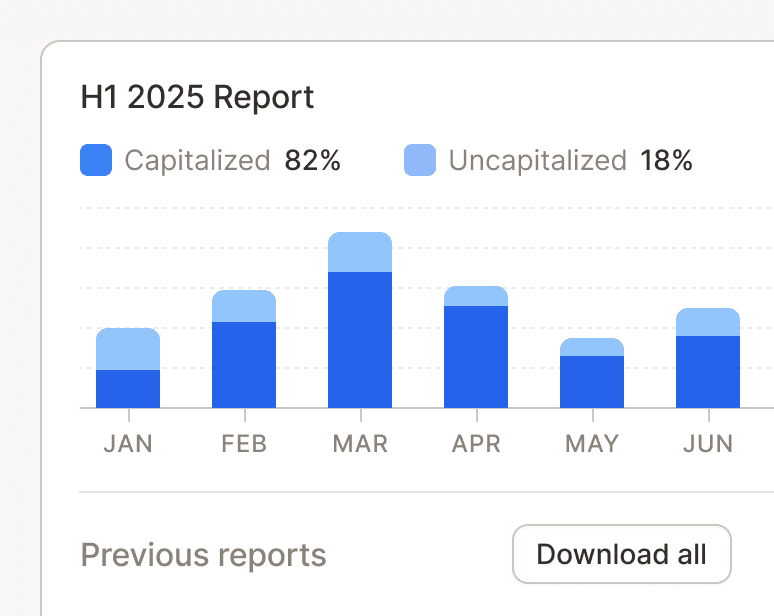This screenshot has height=616, width=774.
Task: Click the Previous reports heading
Action: point(203,555)
